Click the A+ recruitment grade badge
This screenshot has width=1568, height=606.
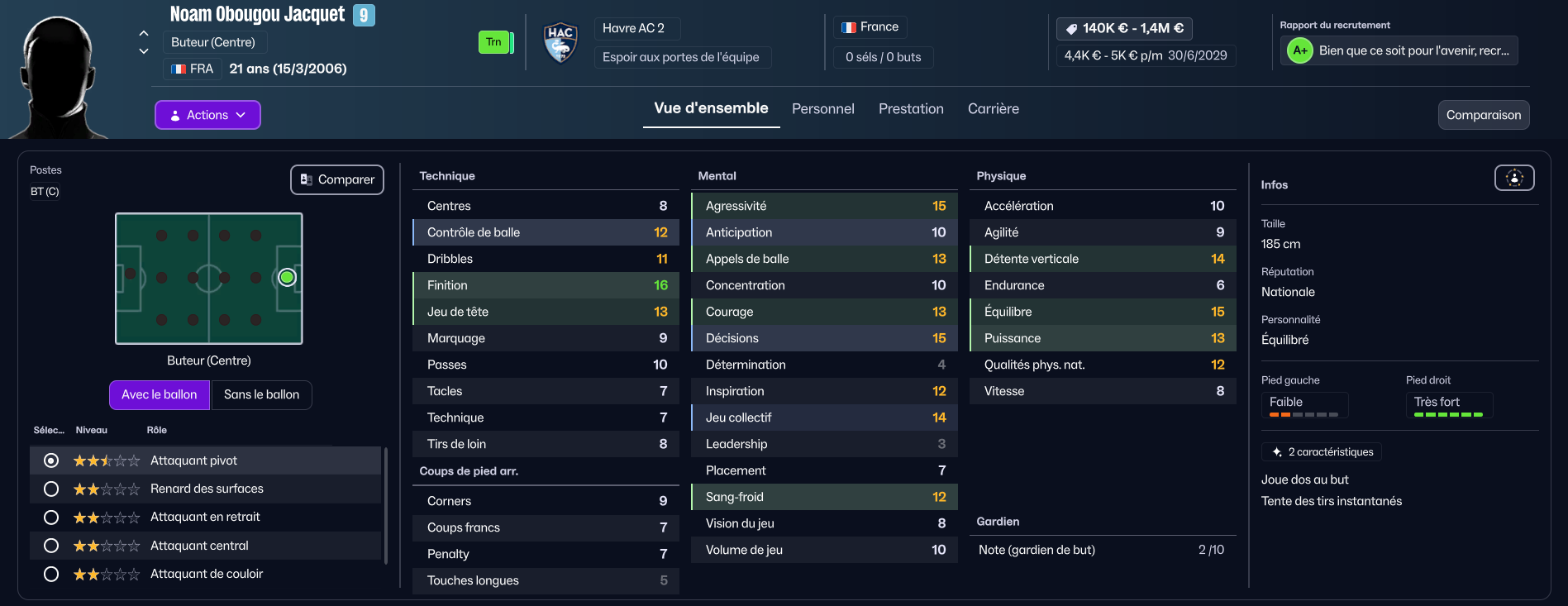pos(1299,50)
